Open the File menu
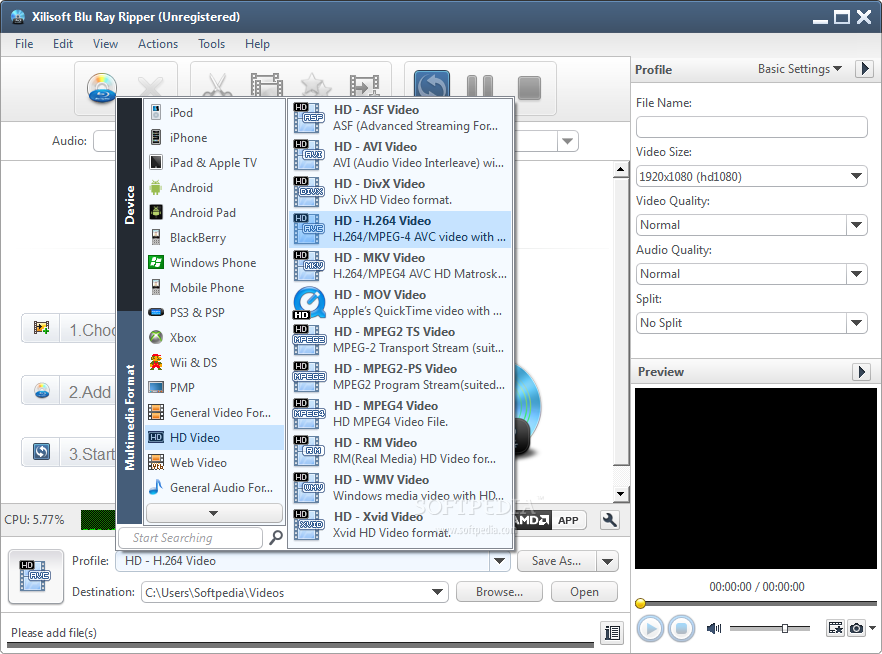The height and width of the screenshot is (654, 882). pyautogui.click(x=24, y=44)
